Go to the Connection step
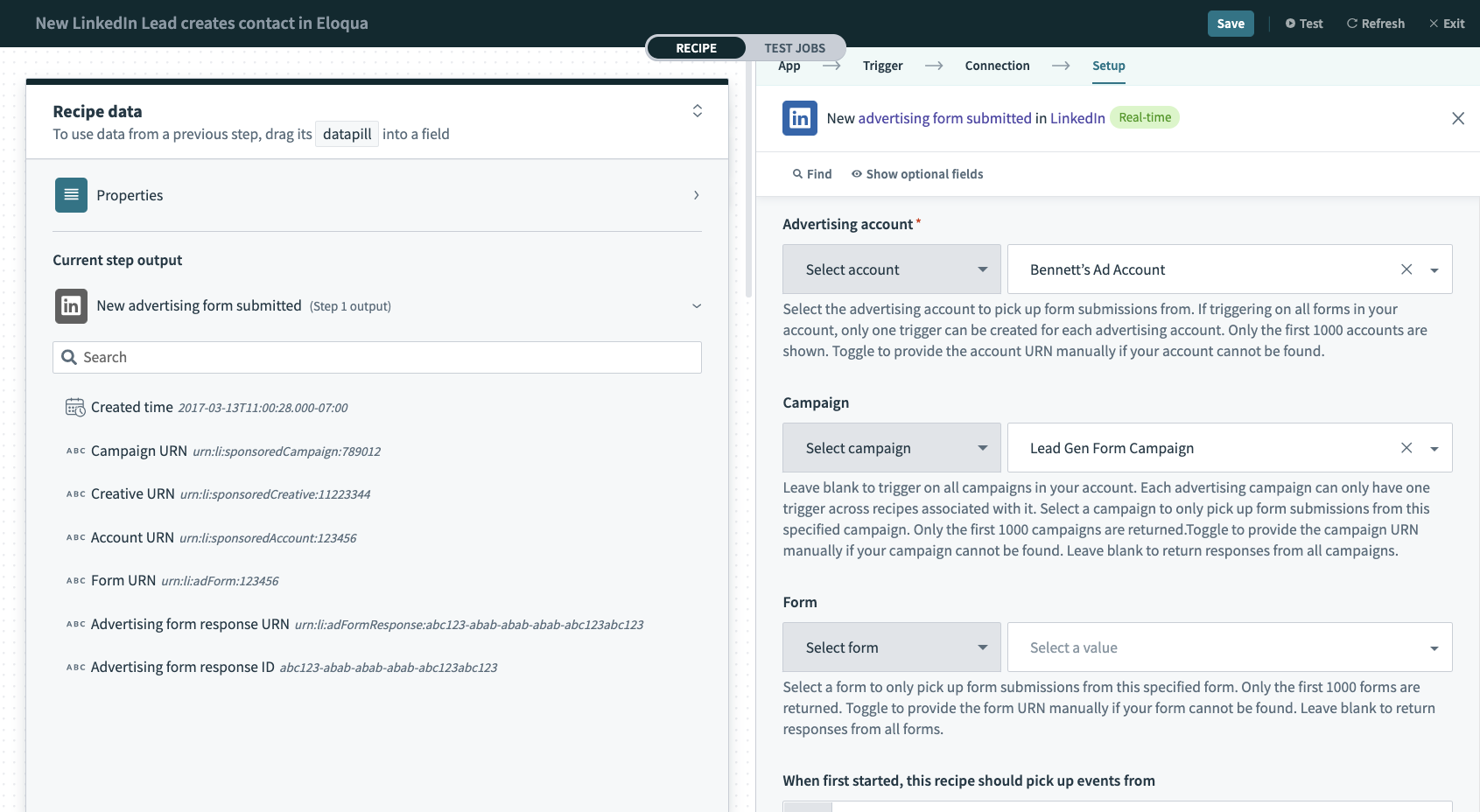The height and width of the screenshot is (812, 1480). (x=997, y=66)
